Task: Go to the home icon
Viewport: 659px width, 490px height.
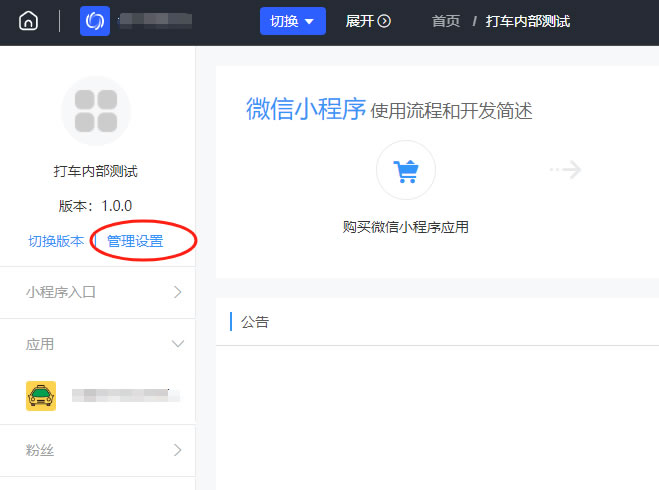Action: pos(29,21)
